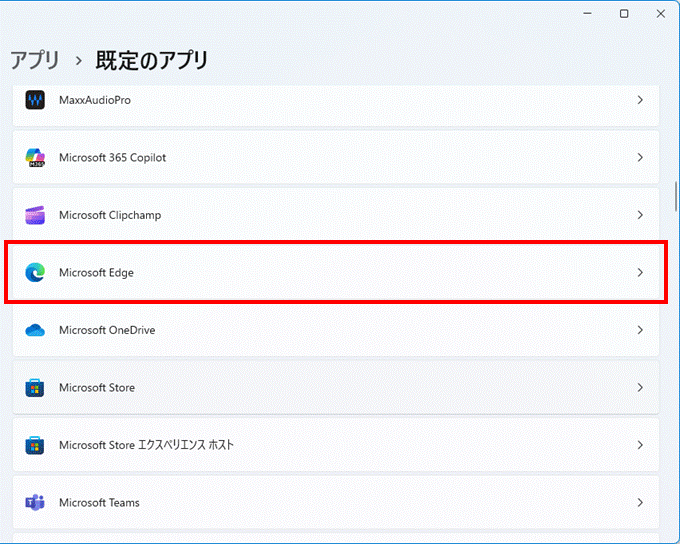
Task: Click the Microsoft Clipchamp icon
Action: (35, 215)
